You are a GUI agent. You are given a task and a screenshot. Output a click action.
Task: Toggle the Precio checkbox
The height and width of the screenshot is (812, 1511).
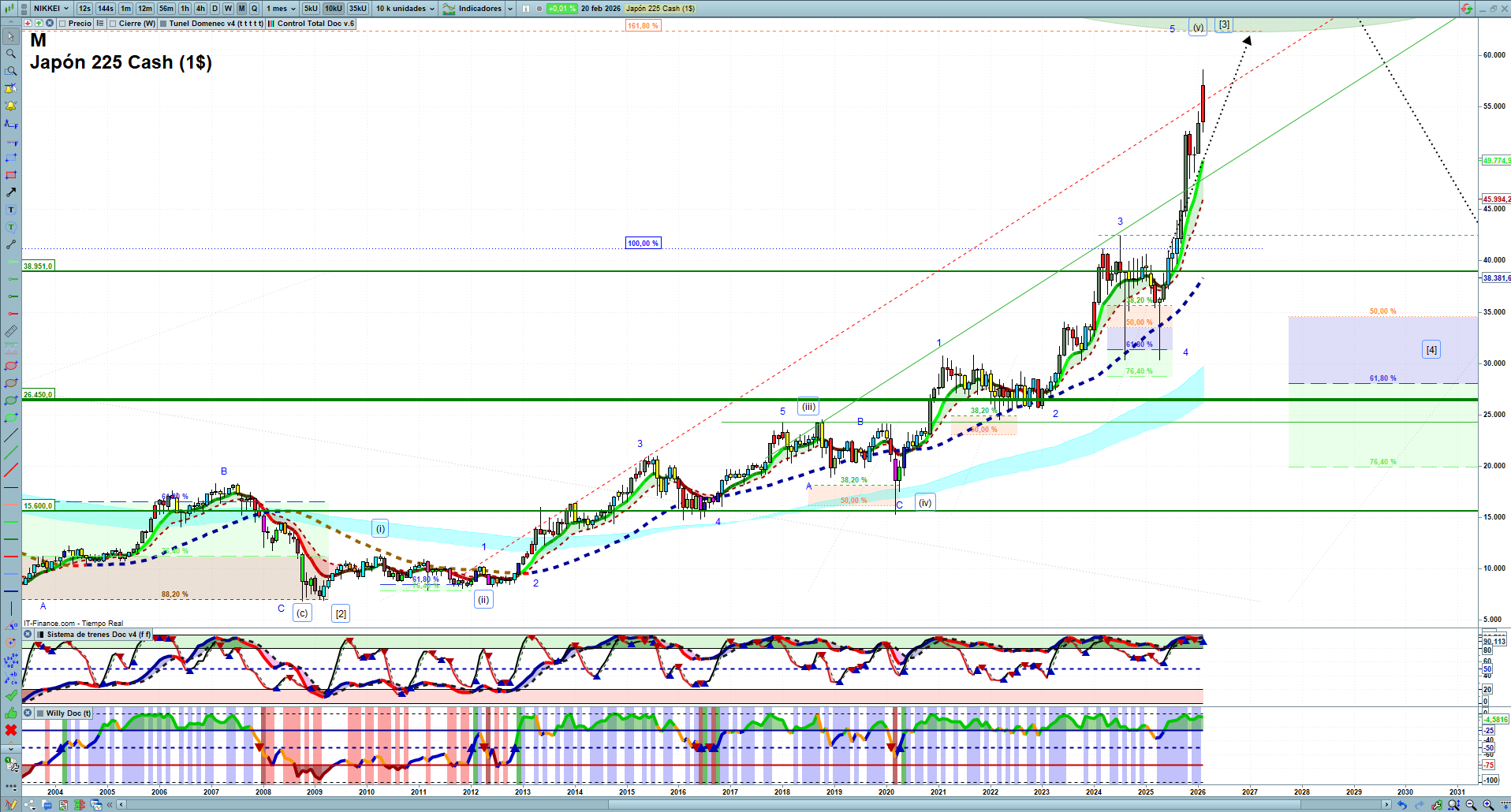62,24
